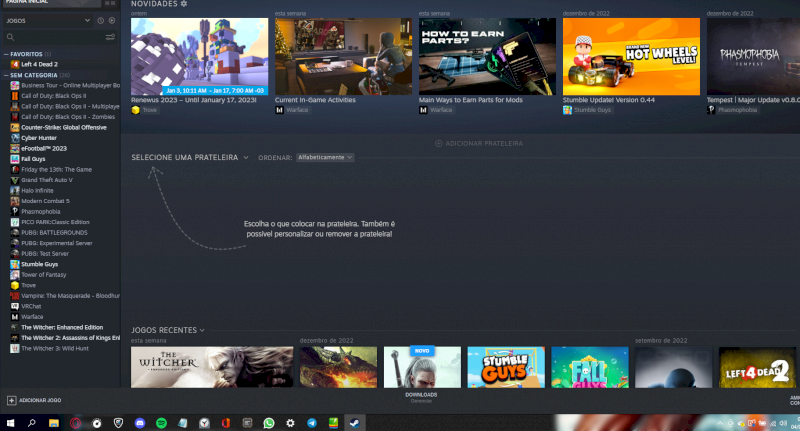Select Tower of Fantasy in the sidebar
This screenshot has width=800, height=431.
43,275
